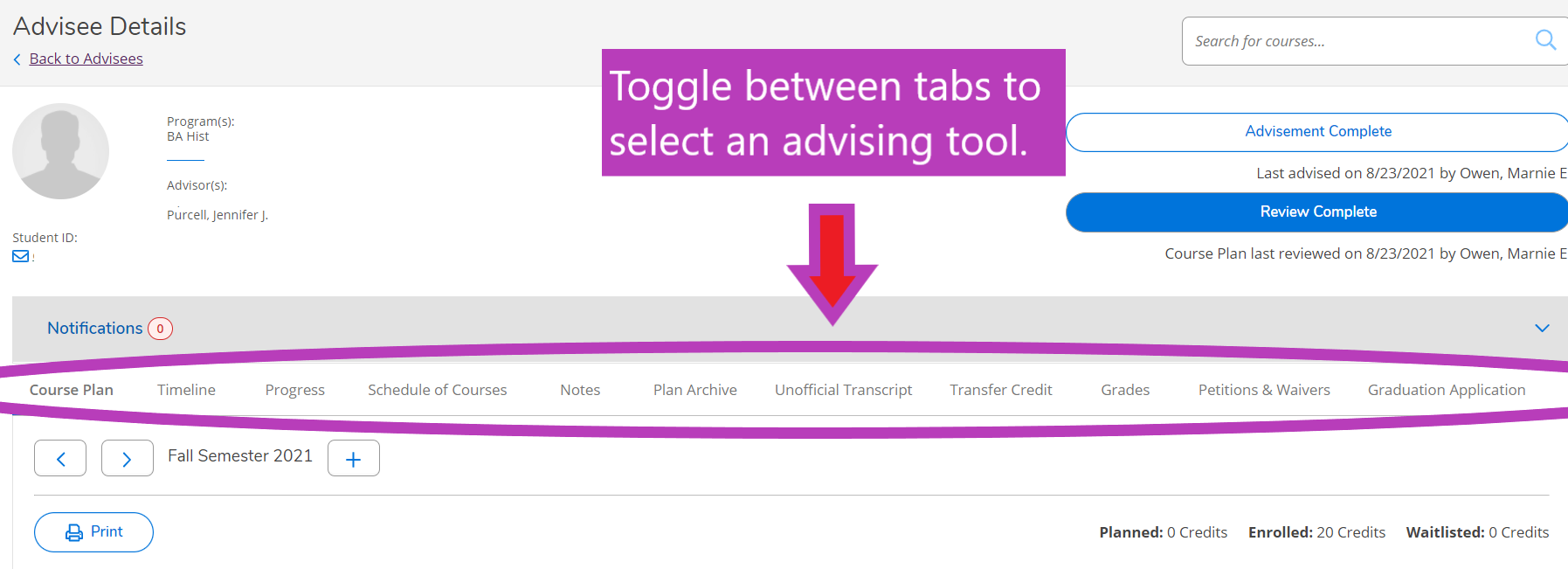Switch to the Graduation Application tab

pyautogui.click(x=1446, y=390)
